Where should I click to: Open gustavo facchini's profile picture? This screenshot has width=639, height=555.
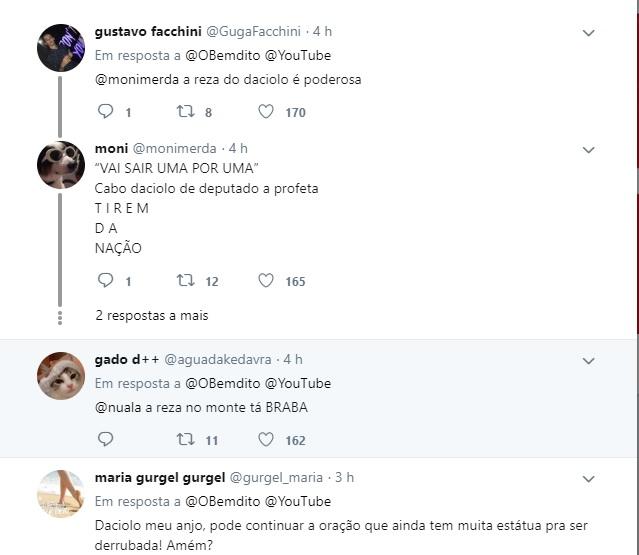pyautogui.click(x=61, y=48)
